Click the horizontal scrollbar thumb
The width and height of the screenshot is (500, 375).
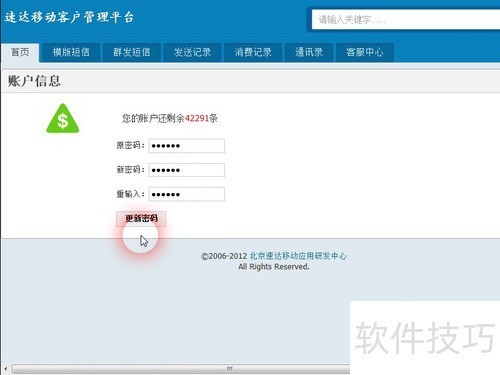coord(182,369)
